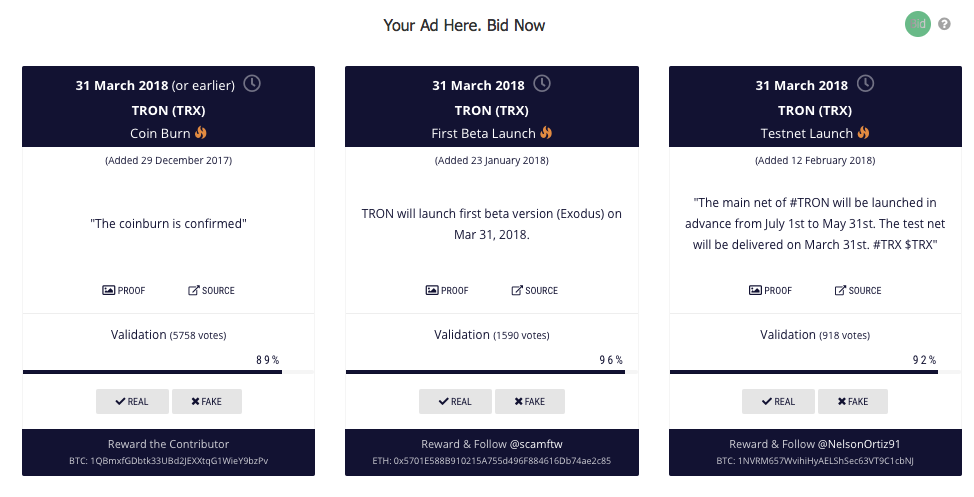Click the flame icon beside Testnet Launch
The image size is (974, 497).
pyautogui.click(x=862, y=133)
